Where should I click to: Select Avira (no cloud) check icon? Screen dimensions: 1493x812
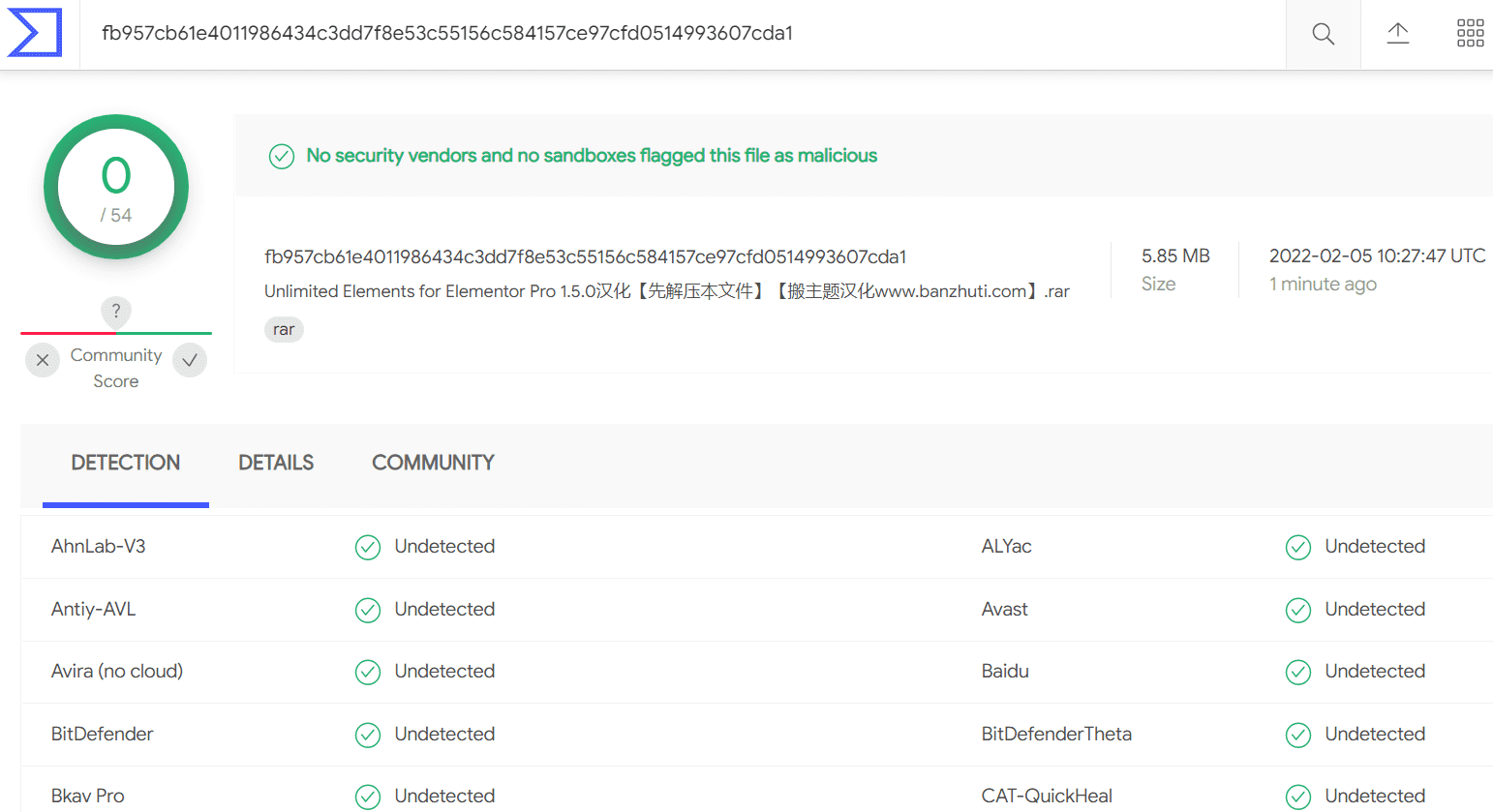pyautogui.click(x=368, y=672)
